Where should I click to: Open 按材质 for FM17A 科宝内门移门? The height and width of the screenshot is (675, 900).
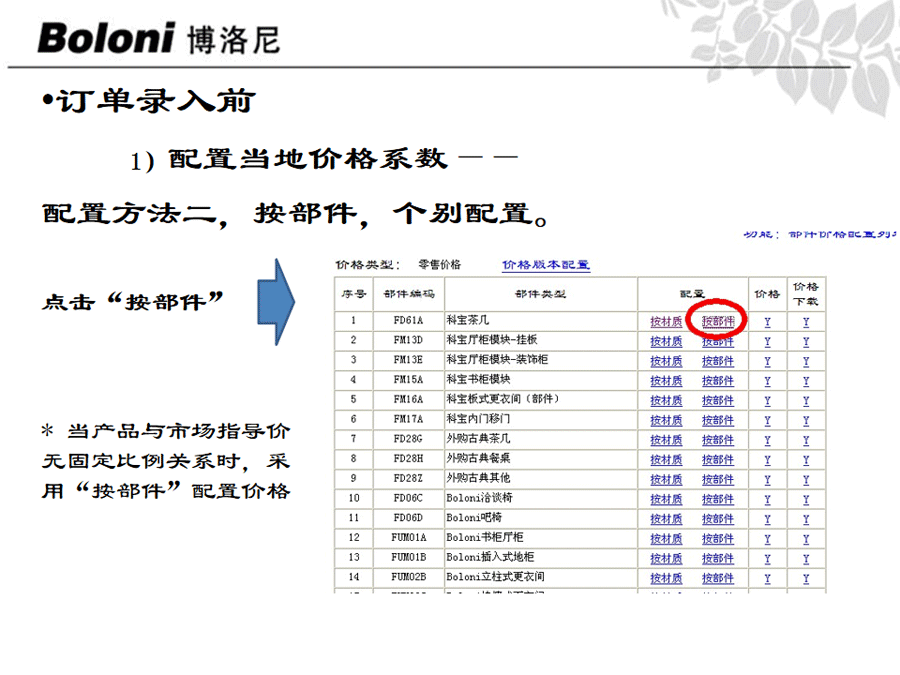[x=666, y=420]
